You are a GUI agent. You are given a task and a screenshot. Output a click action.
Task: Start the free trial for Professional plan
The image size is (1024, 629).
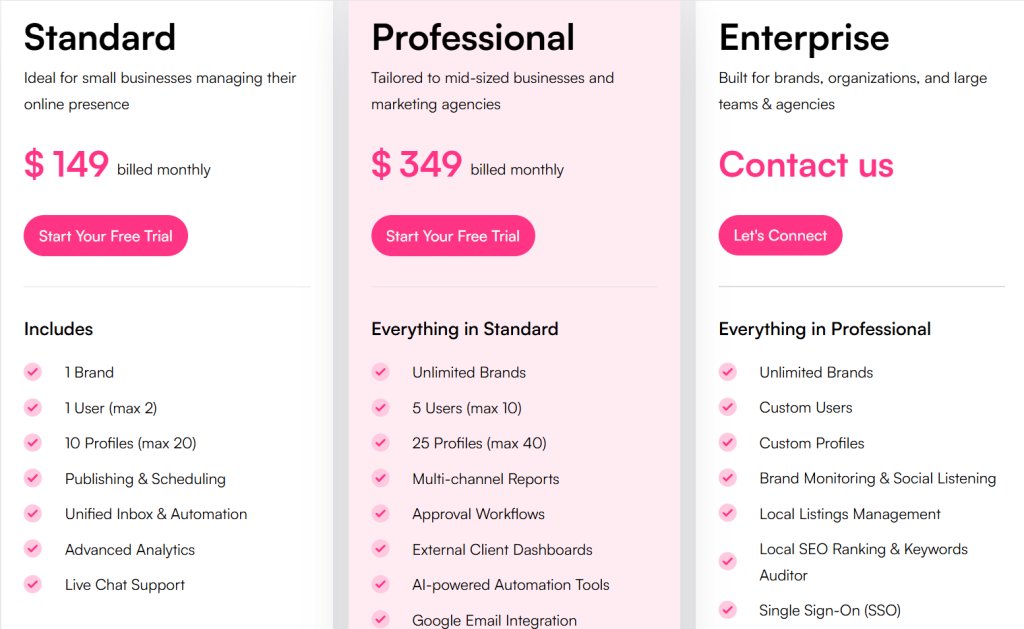point(453,236)
